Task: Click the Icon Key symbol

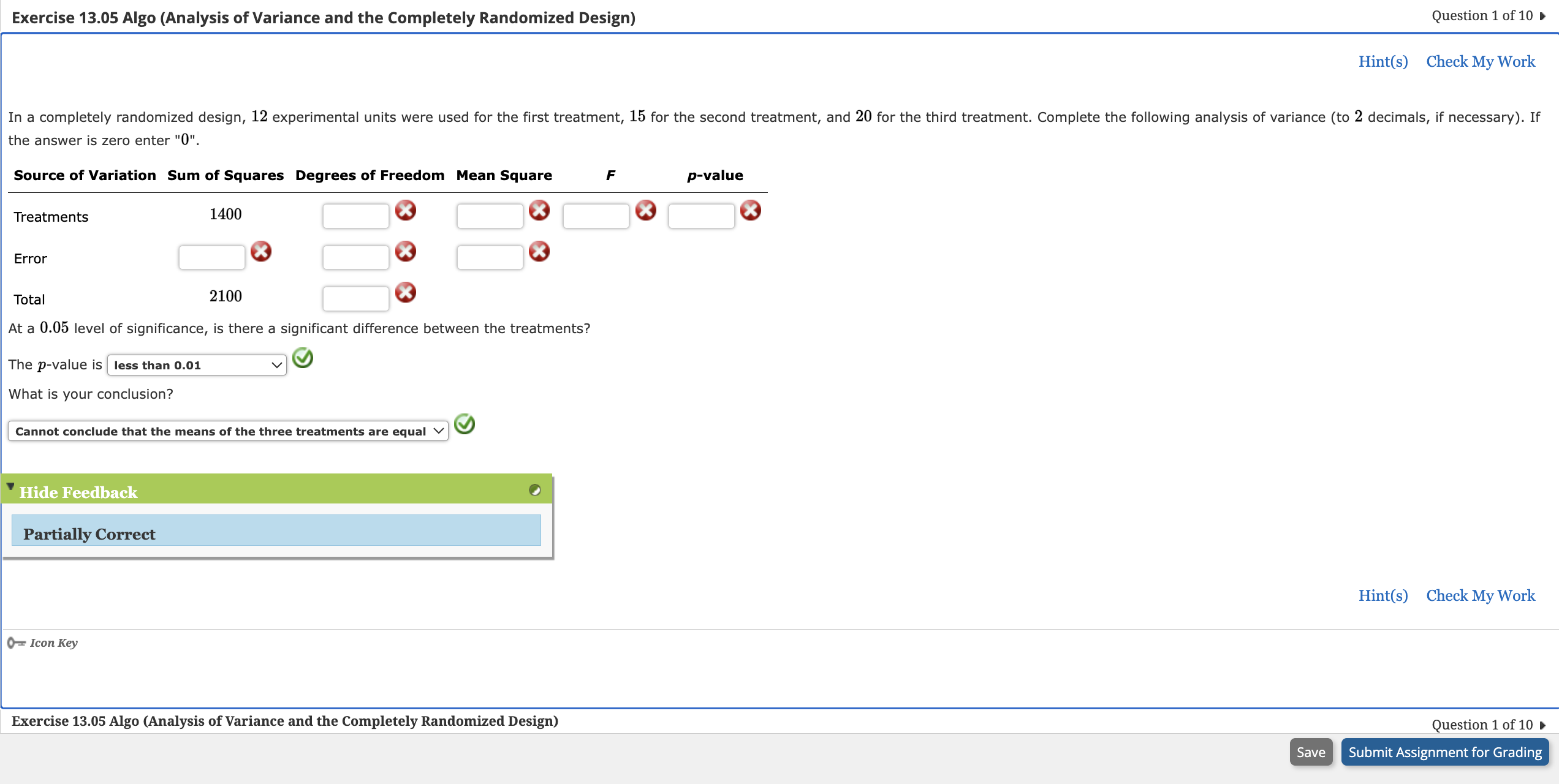Action: [x=17, y=643]
